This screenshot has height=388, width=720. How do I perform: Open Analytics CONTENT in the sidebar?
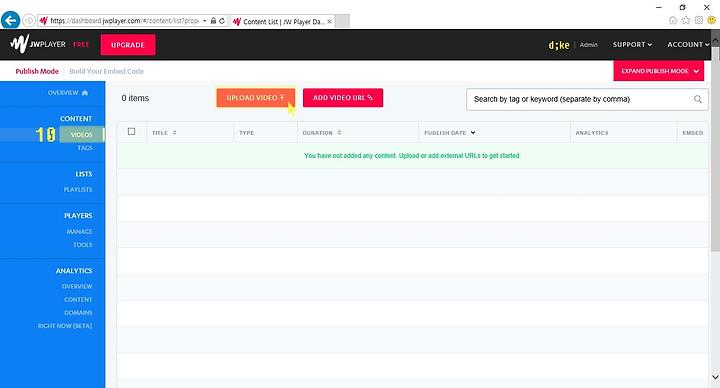tap(79, 299)
